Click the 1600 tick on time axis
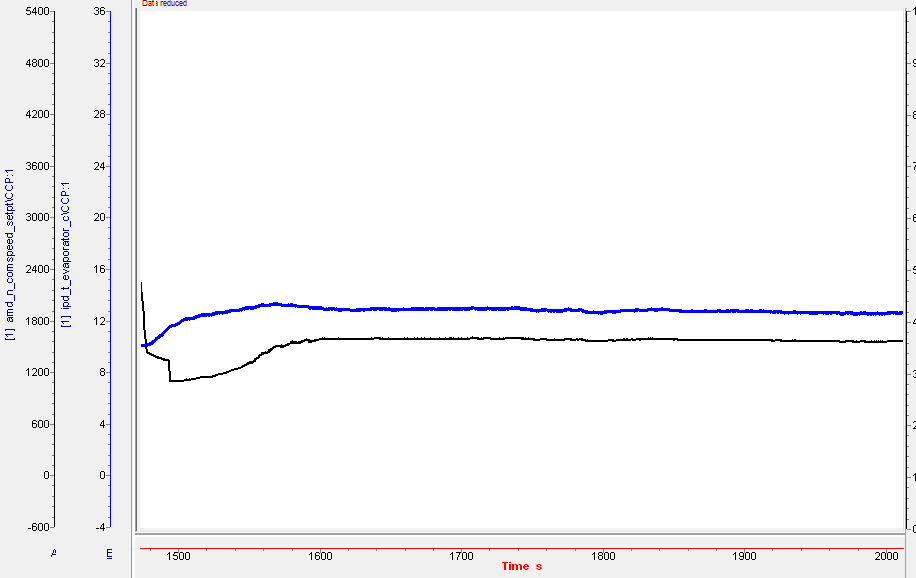916x578 pixels. [320, 556]
